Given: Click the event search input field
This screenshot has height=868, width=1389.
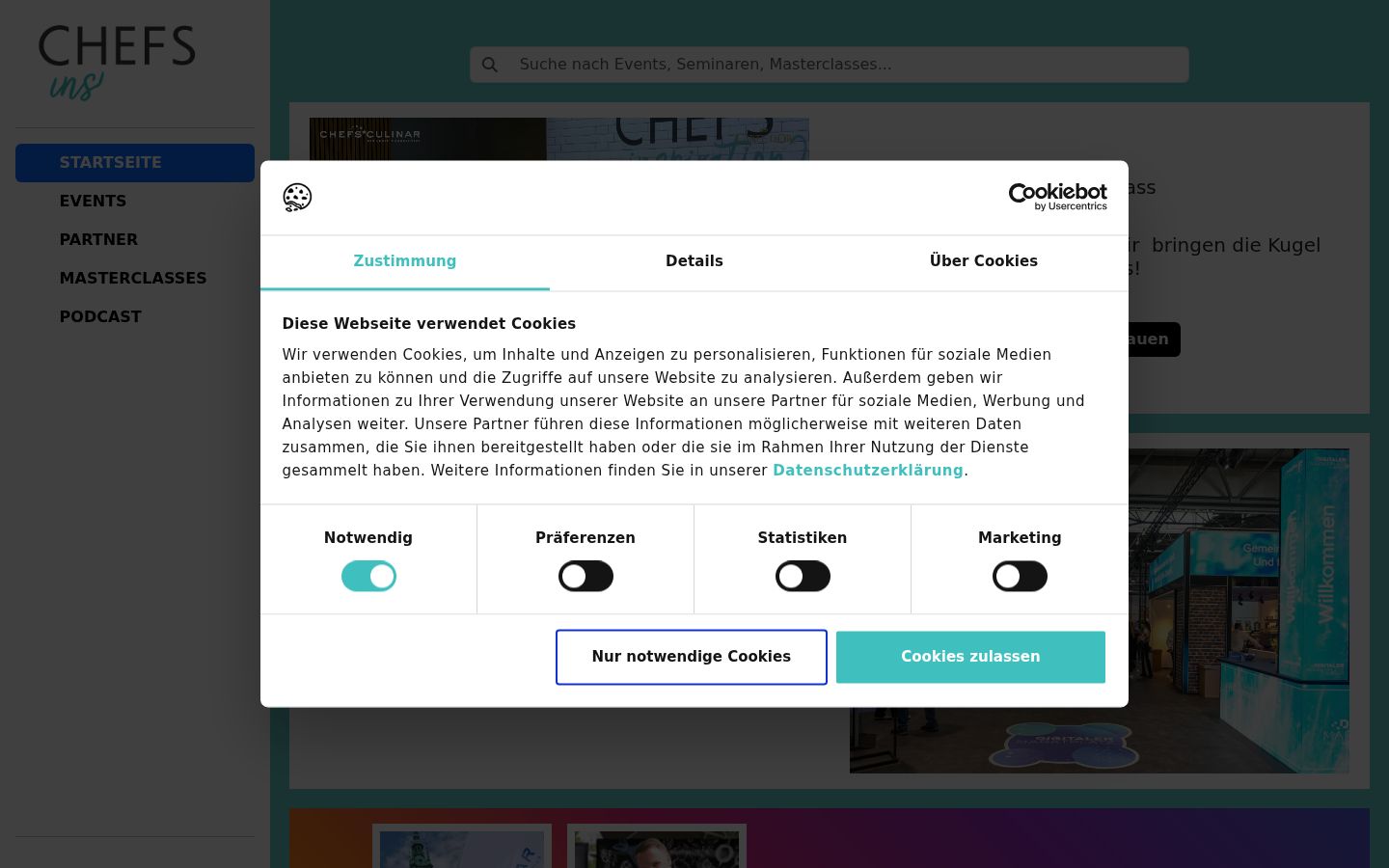Looking at the screenshot, I should click(x=830, y=65).
